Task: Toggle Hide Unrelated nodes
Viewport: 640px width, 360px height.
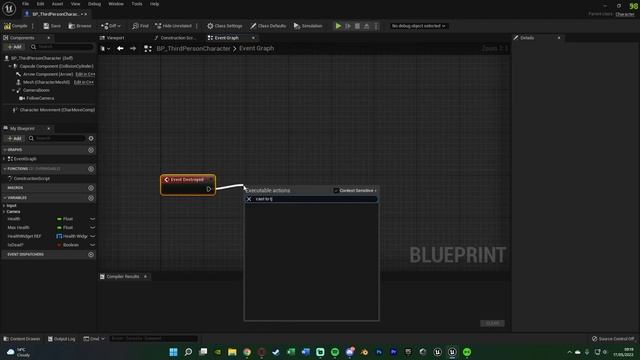Action: pos(173,26)
